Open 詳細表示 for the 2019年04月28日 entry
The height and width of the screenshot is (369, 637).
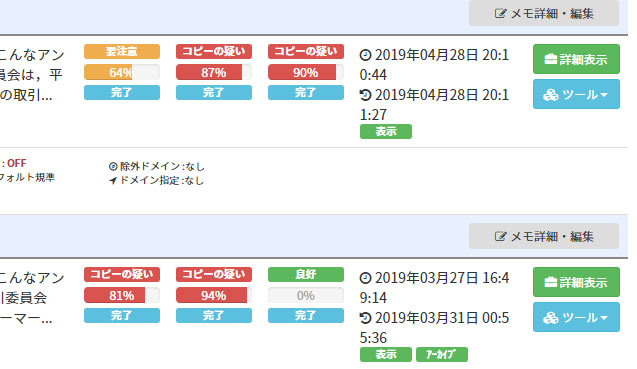tap(576, 59)
